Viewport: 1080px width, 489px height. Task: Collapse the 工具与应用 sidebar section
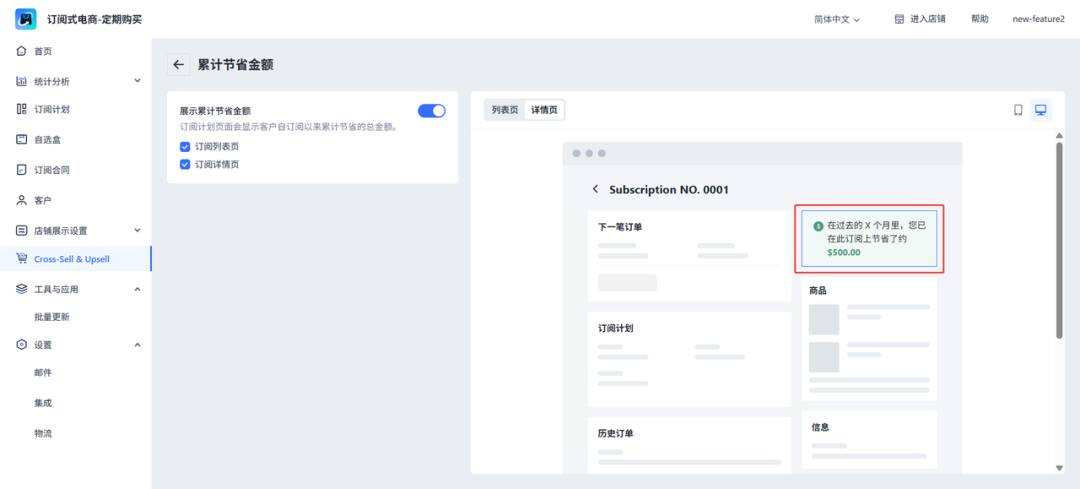point(137,289)
